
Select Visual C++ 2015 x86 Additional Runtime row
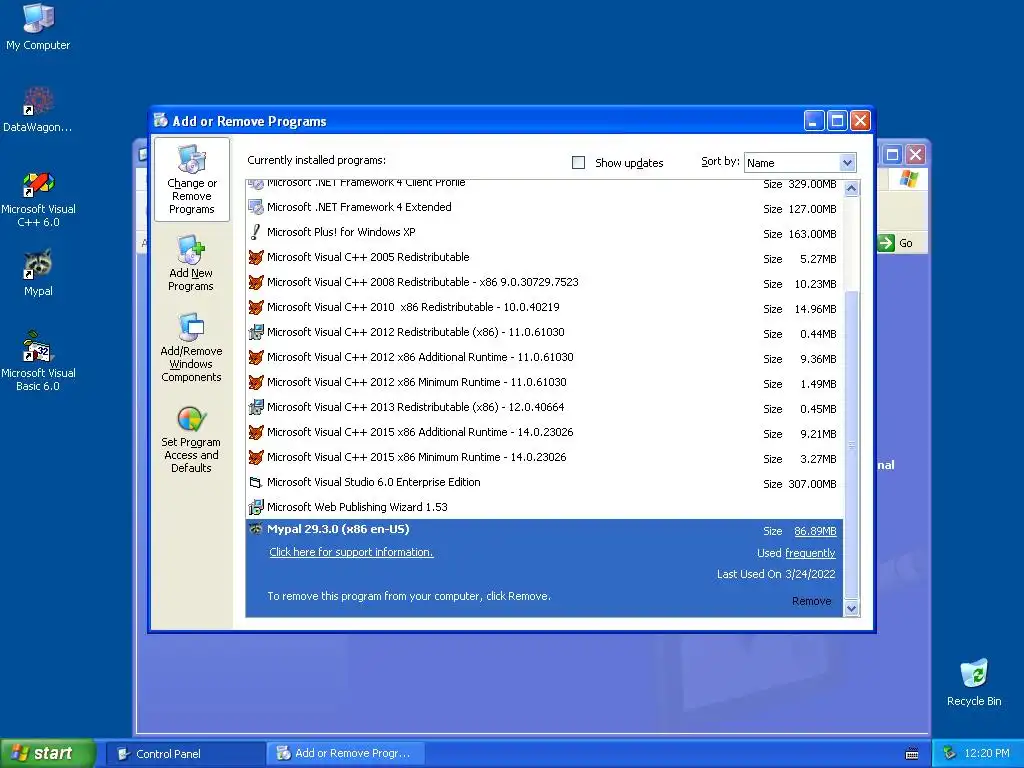[x=545, y=432]
